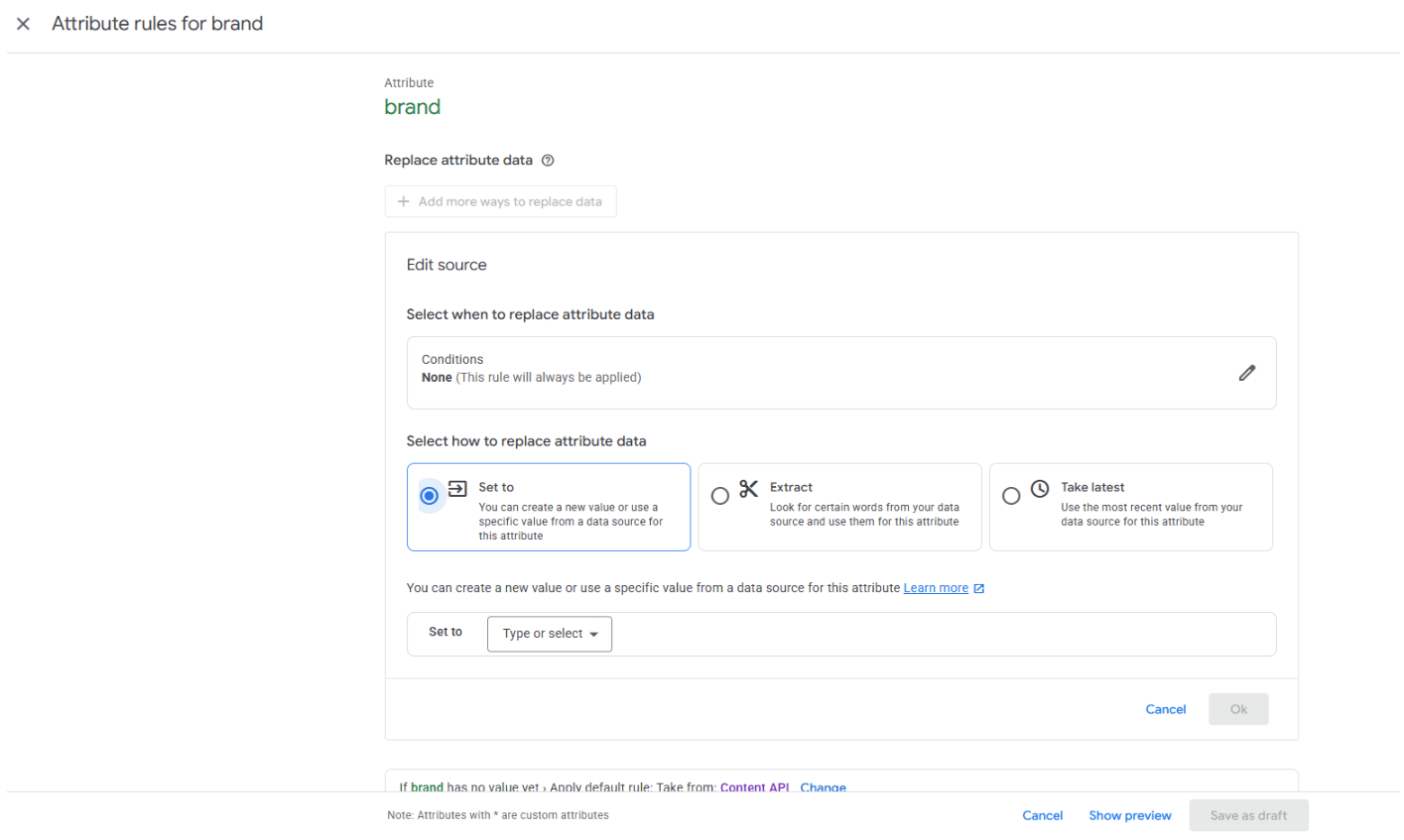Viewport: 1404px width, 840px height.
Task: Click the help icon beside Replace attribute data
Action: pyautogui.click(x=548, y=161)
